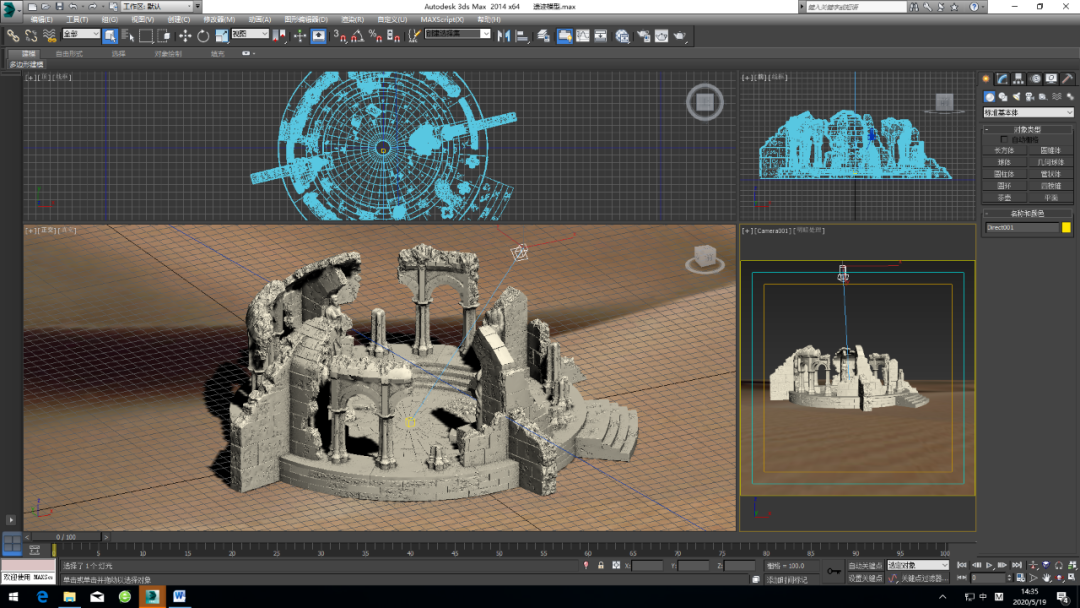This screenshot has width=1080, height=608.
Task: Activate the Select and Move tool
Action: click(185, 36)
